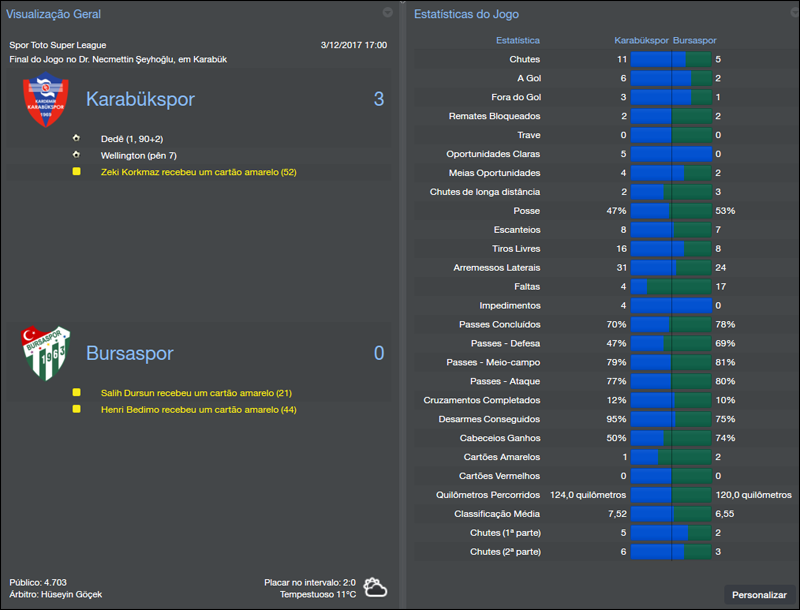Click the Karabükspor stats column header
The width and height of the screenshot is (800, 610).
tap(644, 40)
